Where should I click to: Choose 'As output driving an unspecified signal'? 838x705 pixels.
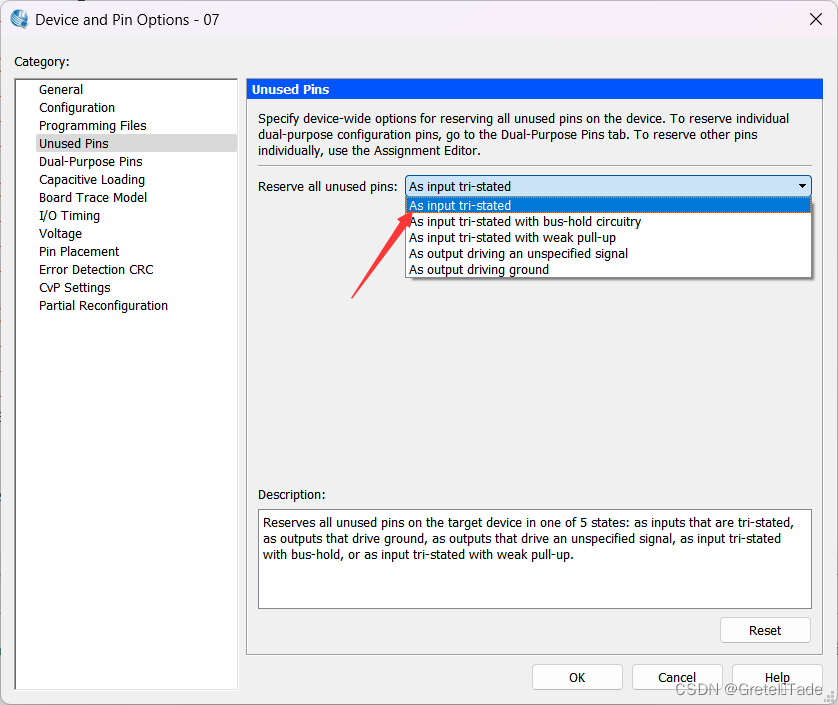(608, 254)
